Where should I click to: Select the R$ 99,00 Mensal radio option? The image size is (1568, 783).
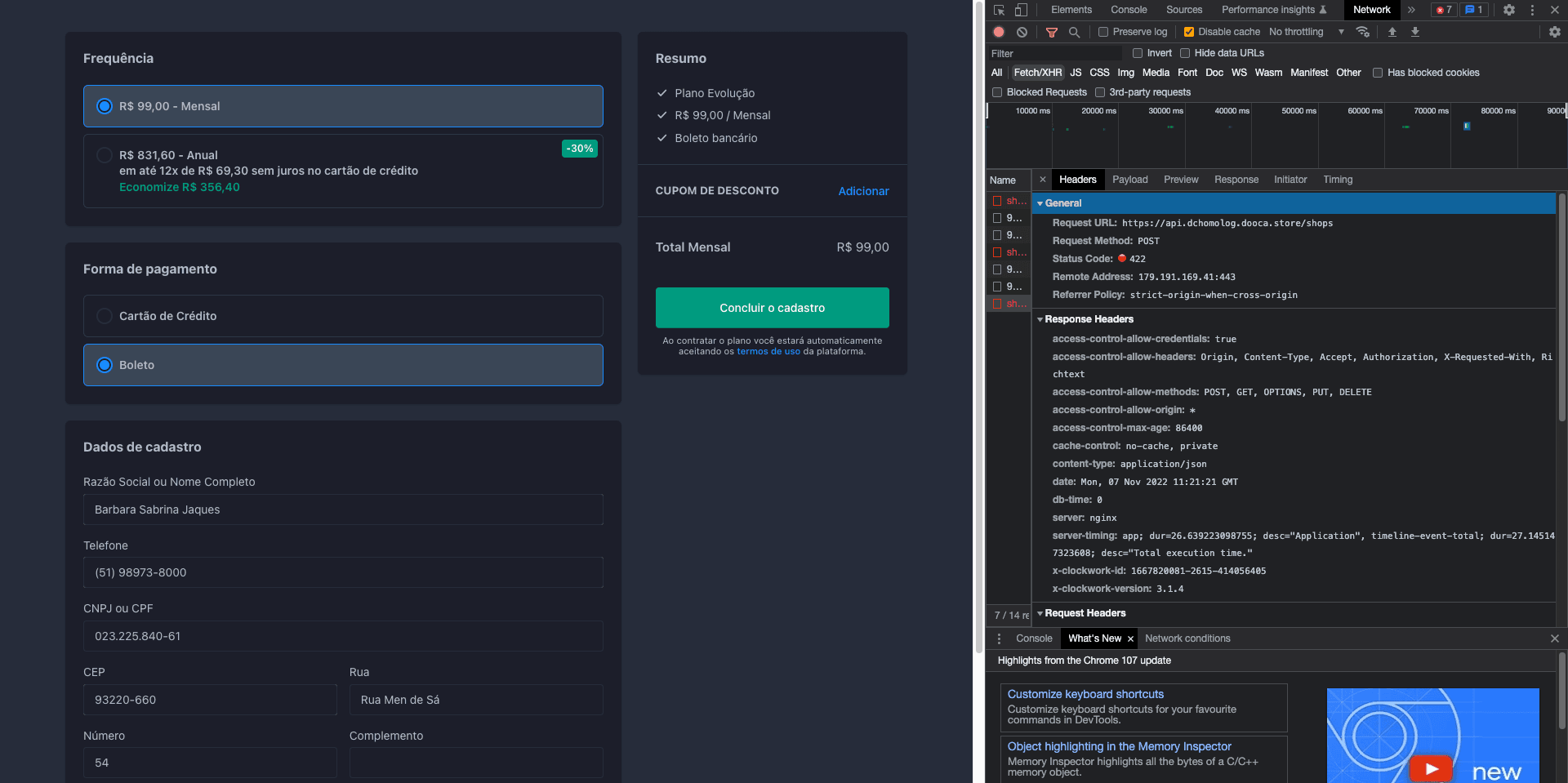coord(105,106)
